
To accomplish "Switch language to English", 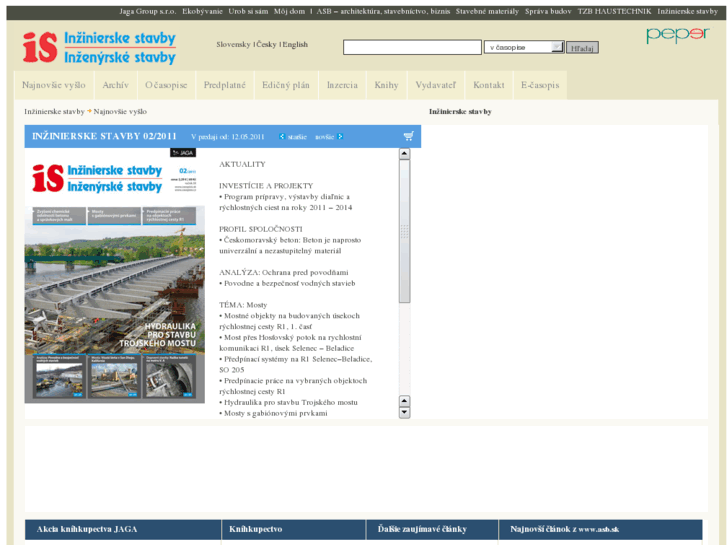I will click(295, 45).
